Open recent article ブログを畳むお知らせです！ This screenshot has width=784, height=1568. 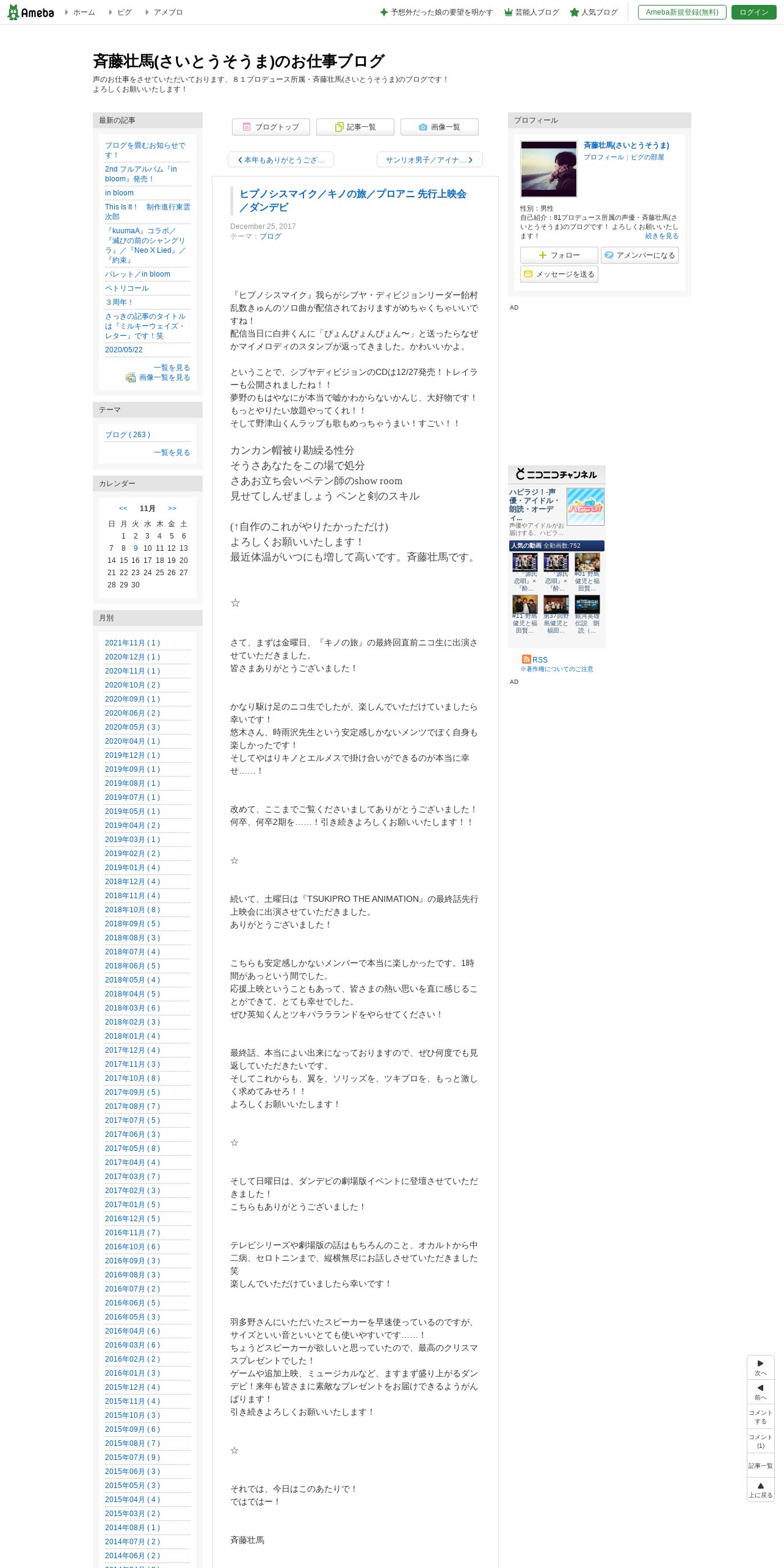[145, 150]
